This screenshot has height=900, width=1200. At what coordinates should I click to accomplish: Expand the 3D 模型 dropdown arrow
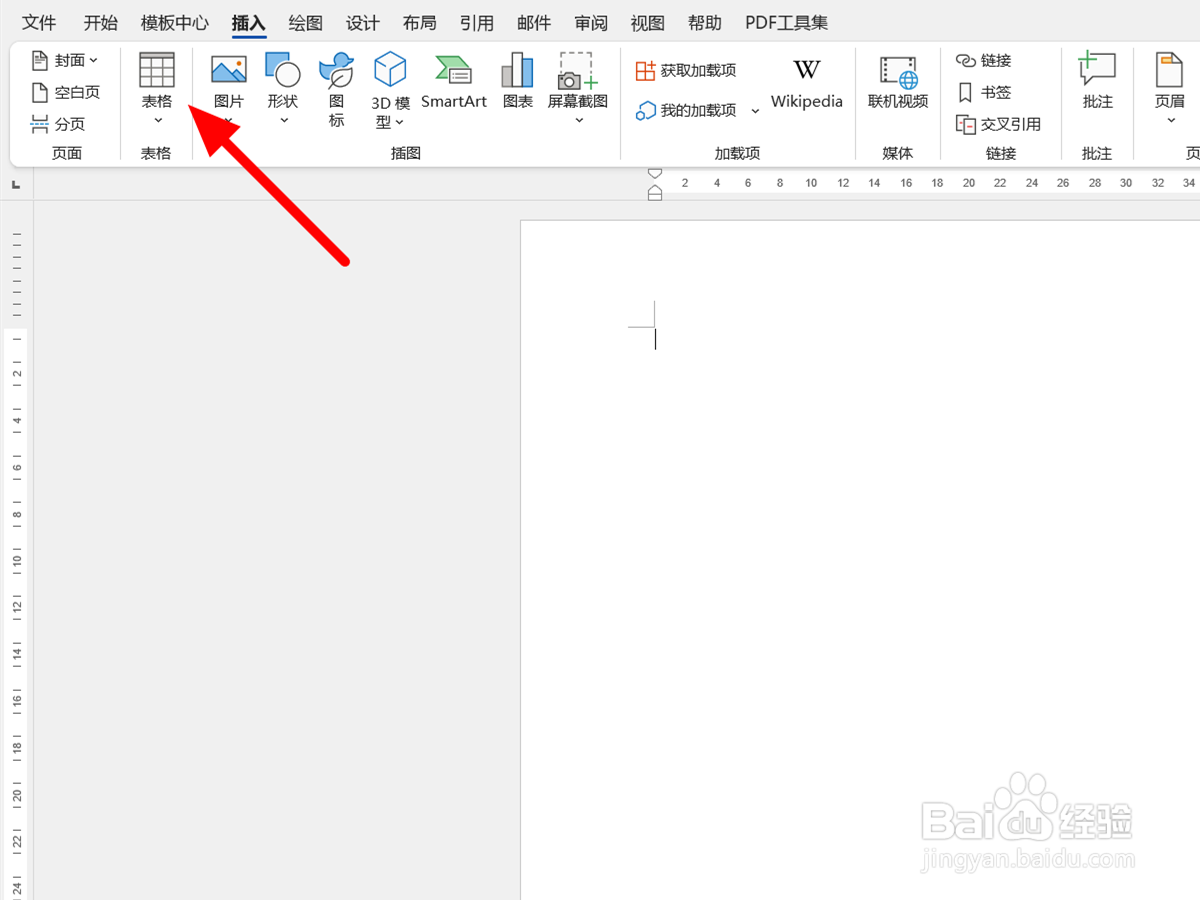tap(399, 123)
